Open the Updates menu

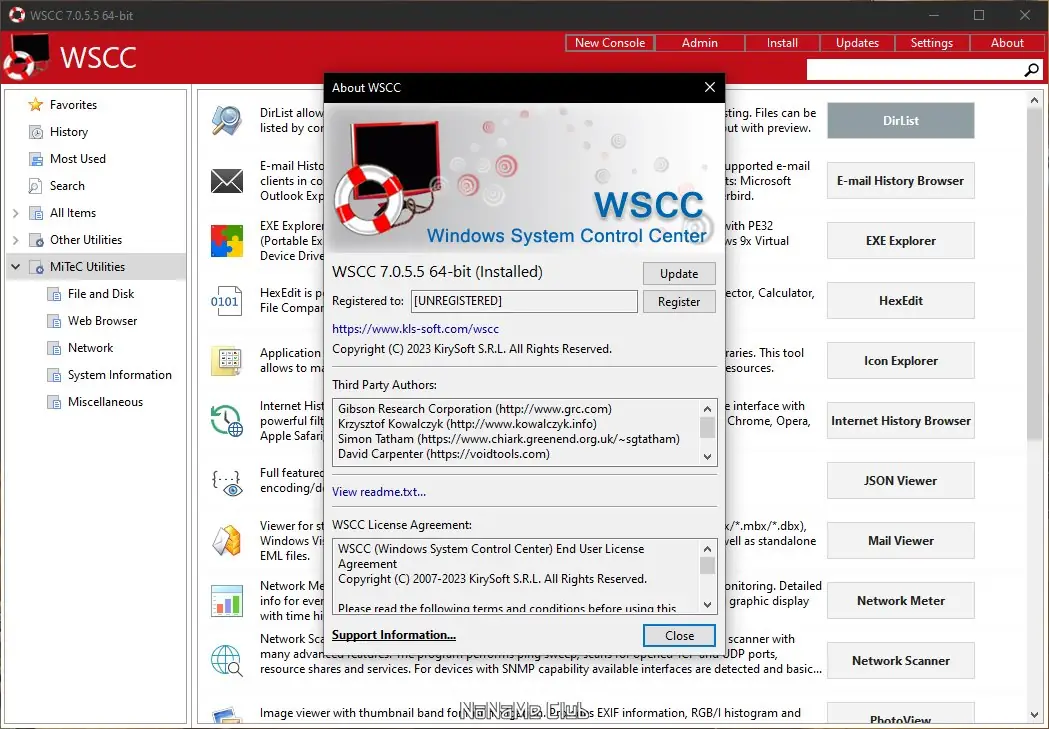(857, 43)
